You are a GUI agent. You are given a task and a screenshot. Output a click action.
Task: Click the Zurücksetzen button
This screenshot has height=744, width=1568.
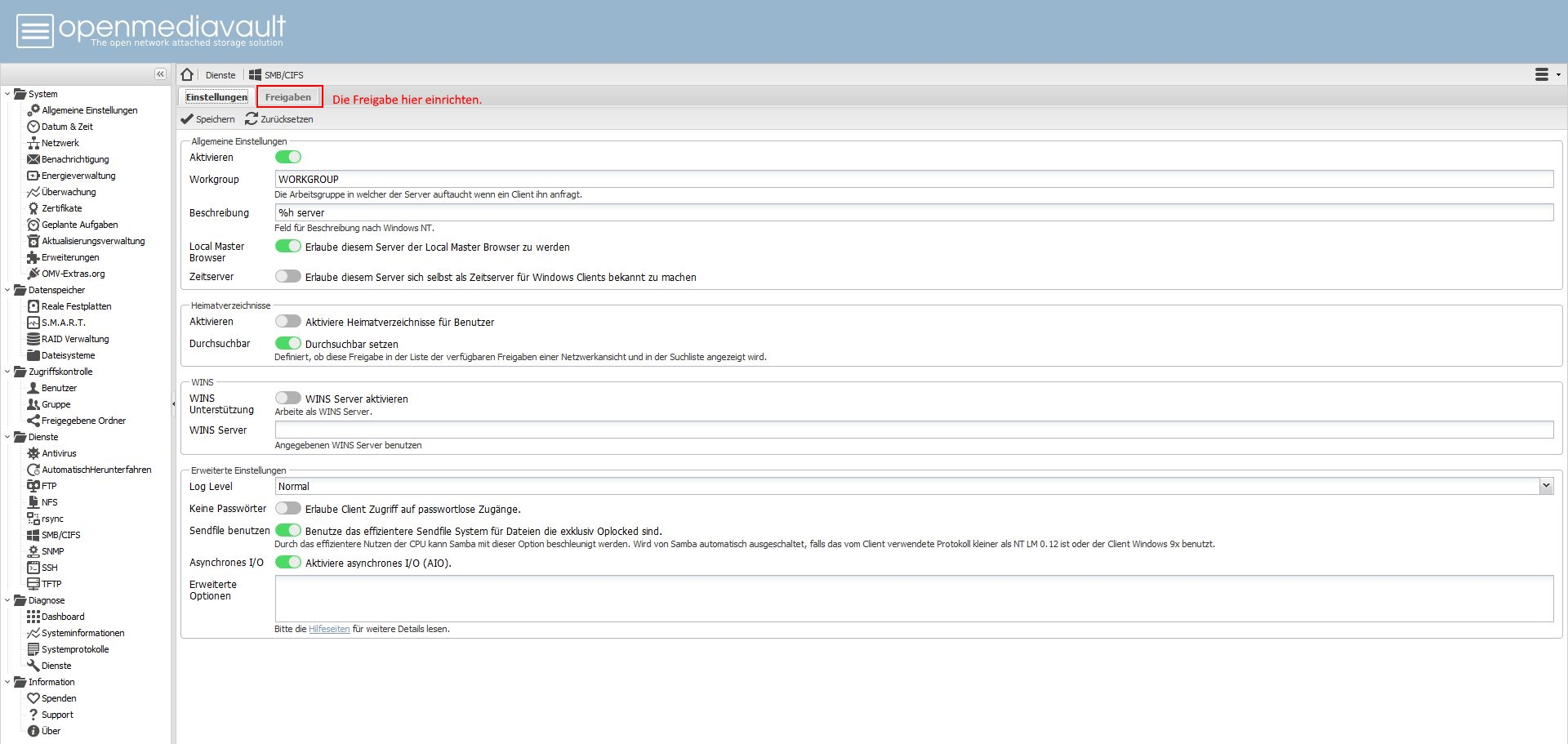tap(279, 119)
